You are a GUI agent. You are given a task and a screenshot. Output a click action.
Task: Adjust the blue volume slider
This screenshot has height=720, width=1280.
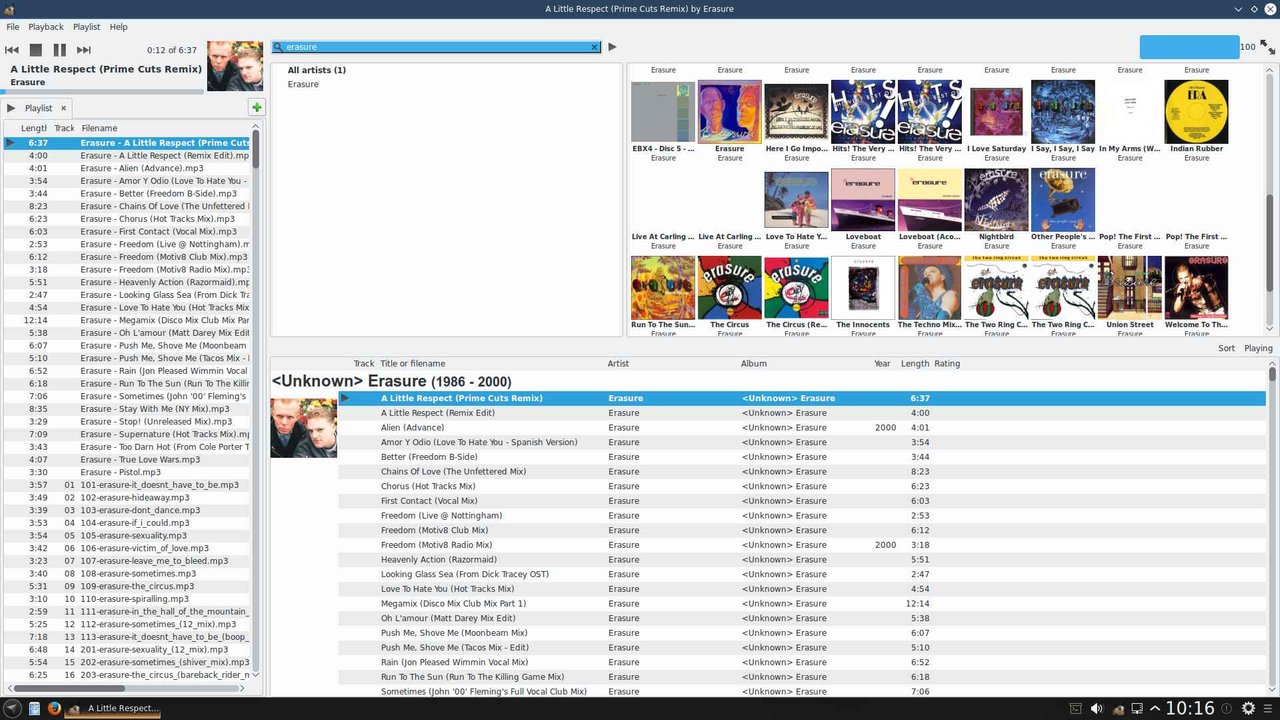tap(1189, 47)
